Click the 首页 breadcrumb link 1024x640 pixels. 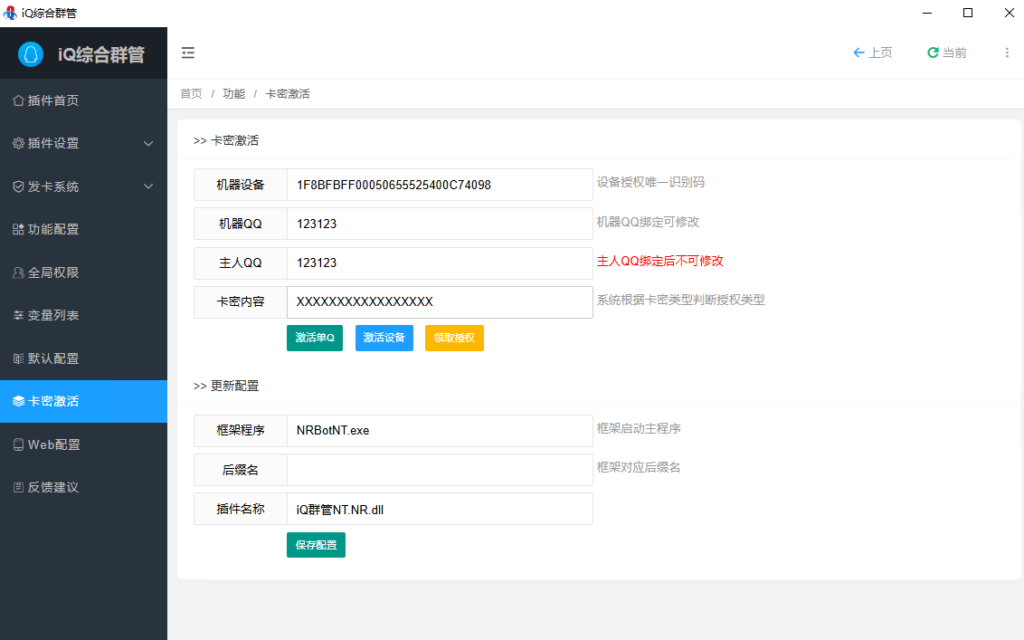coord(191,94)
